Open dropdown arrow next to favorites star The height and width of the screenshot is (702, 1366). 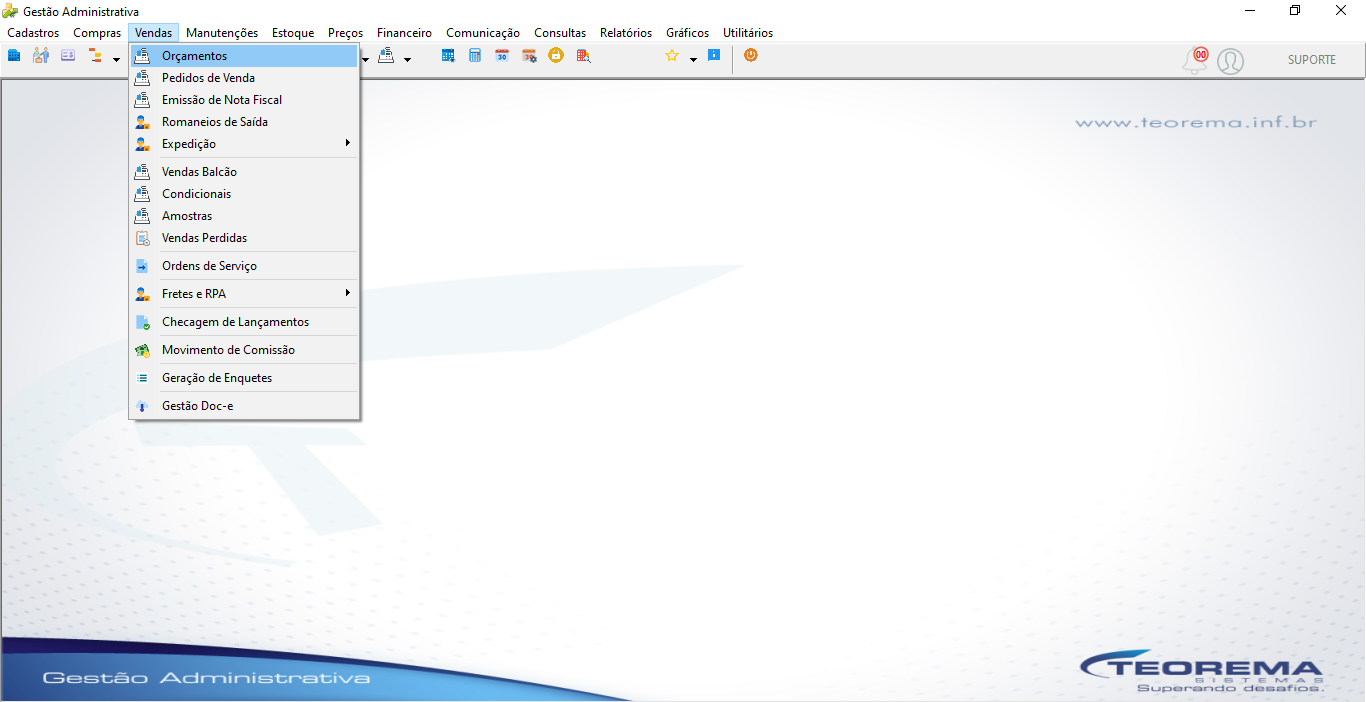[x=693, y=59]
